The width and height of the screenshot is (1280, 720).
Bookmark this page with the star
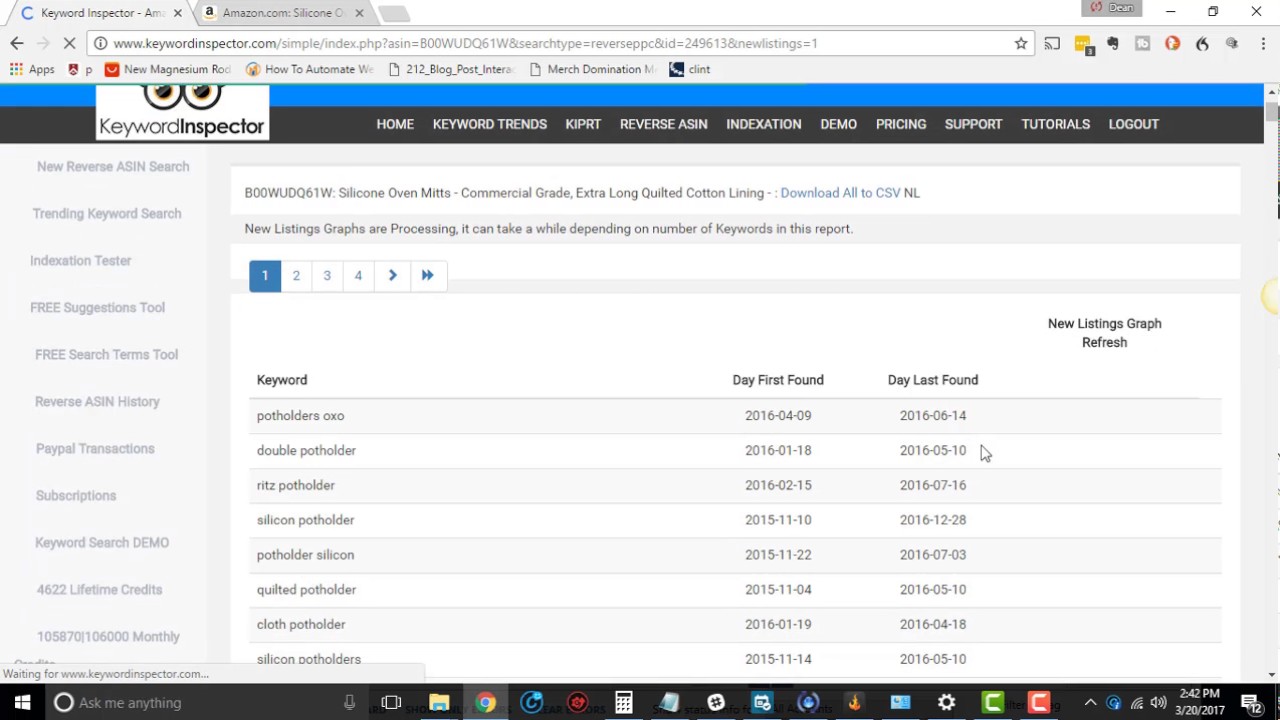click(1021, 43)
